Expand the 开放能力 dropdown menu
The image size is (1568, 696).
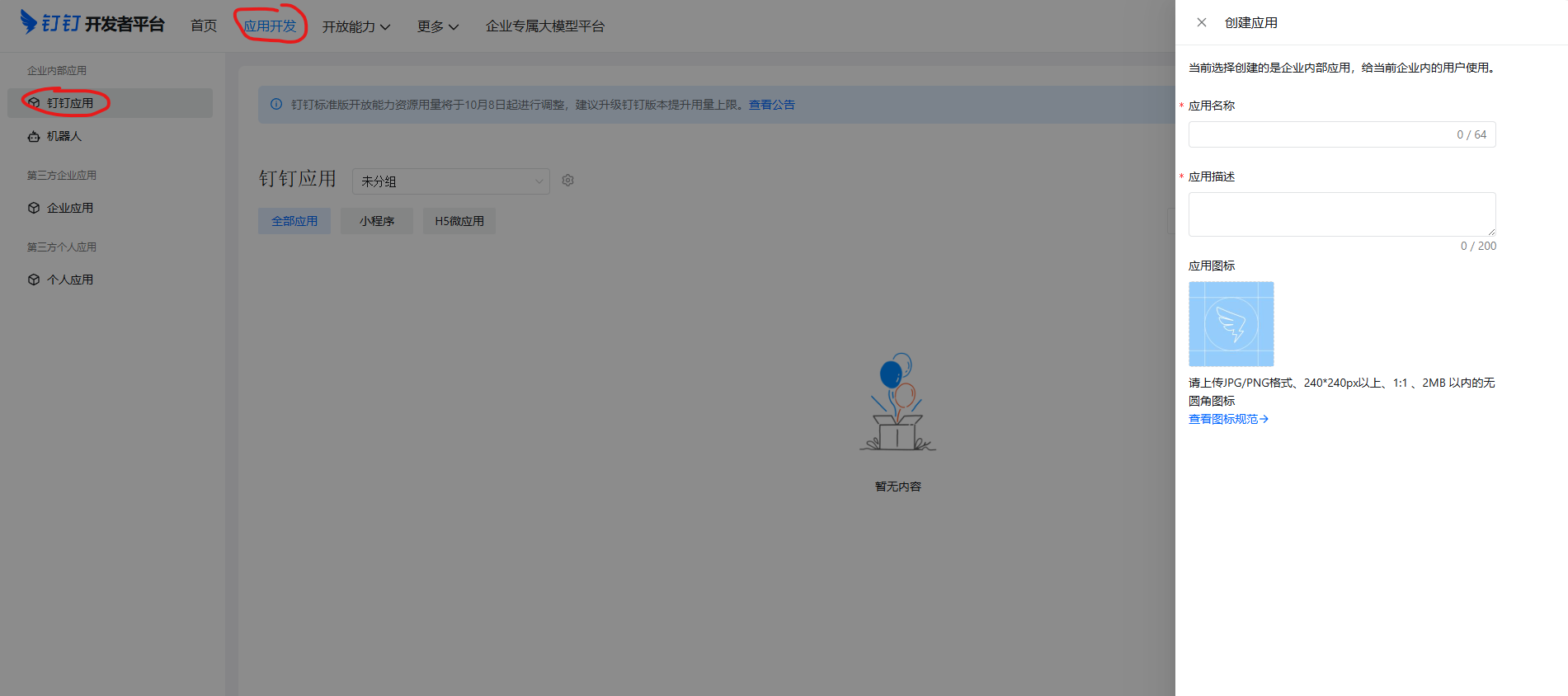[356, 26]
